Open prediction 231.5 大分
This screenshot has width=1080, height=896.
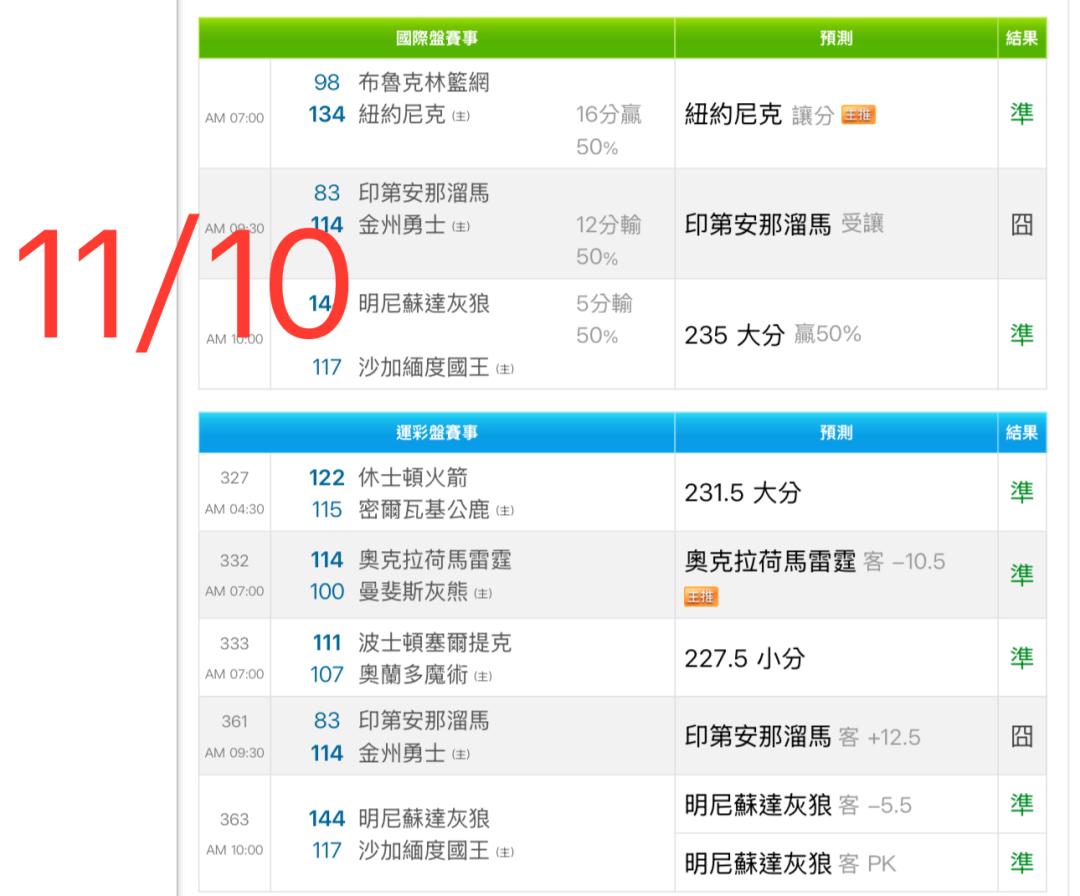pyautogui.click(x=742, y=493)
